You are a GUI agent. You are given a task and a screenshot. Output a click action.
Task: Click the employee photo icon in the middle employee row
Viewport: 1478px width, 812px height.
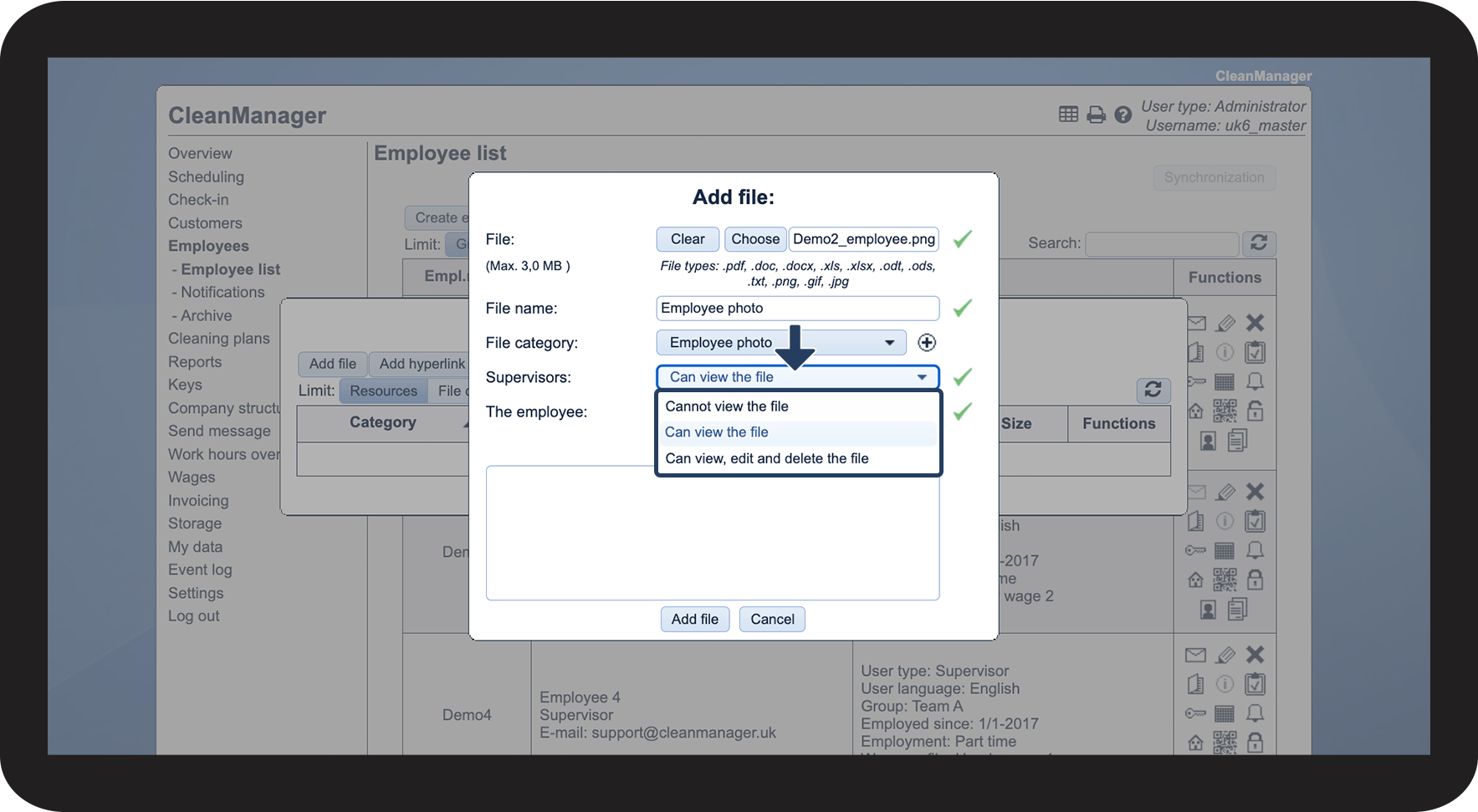click(1208, 610)
